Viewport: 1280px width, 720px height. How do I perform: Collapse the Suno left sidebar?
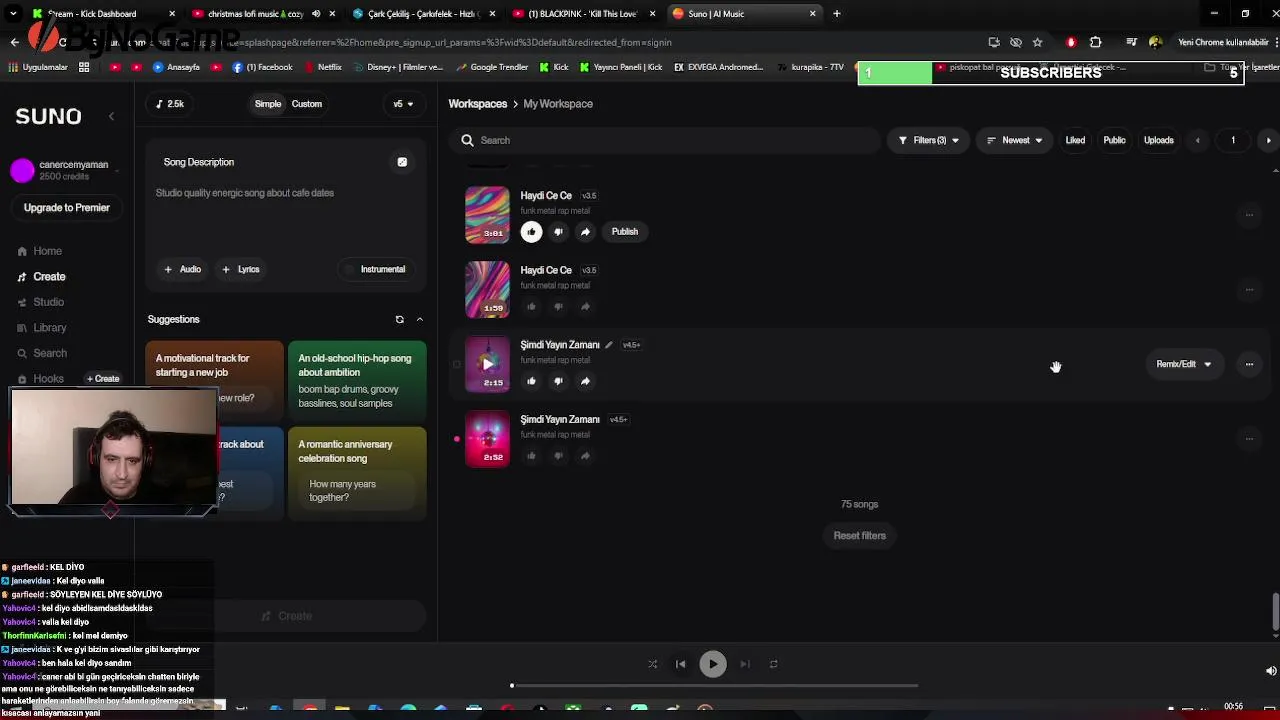(x=111, y=117)
